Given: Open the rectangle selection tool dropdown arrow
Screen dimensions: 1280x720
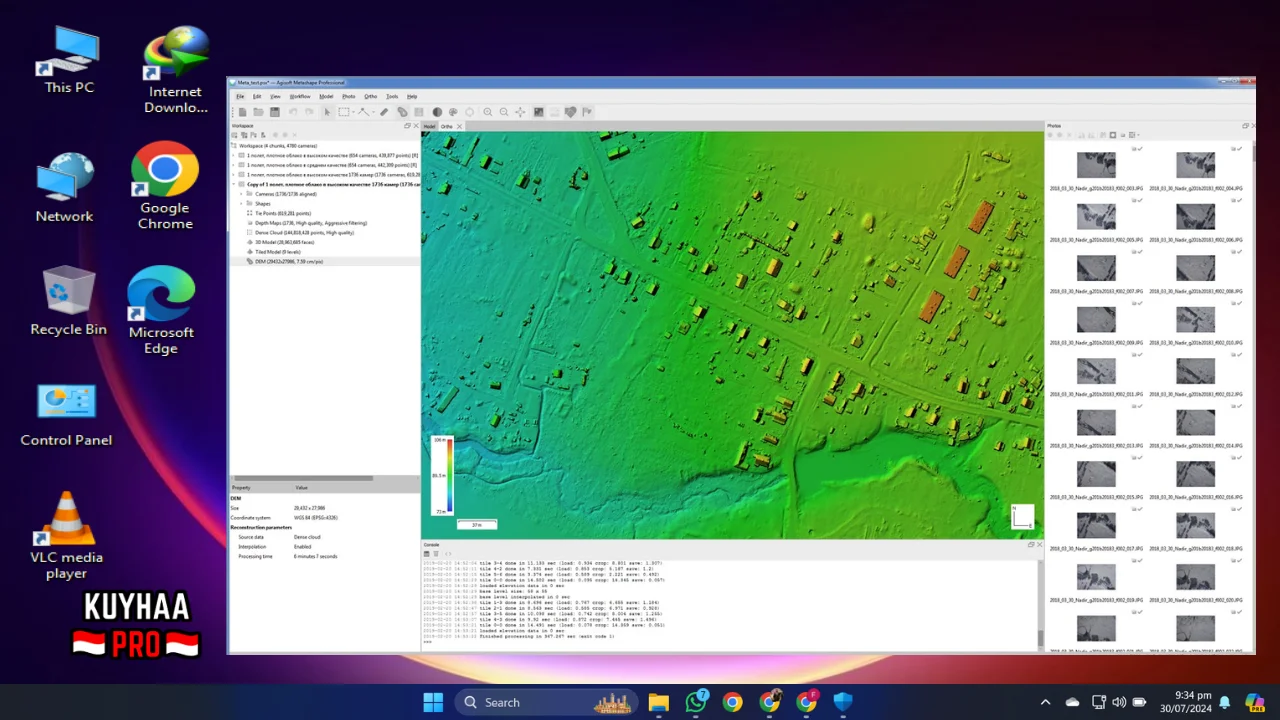Looking at the screenshot, I should click(x=353, y=112).
